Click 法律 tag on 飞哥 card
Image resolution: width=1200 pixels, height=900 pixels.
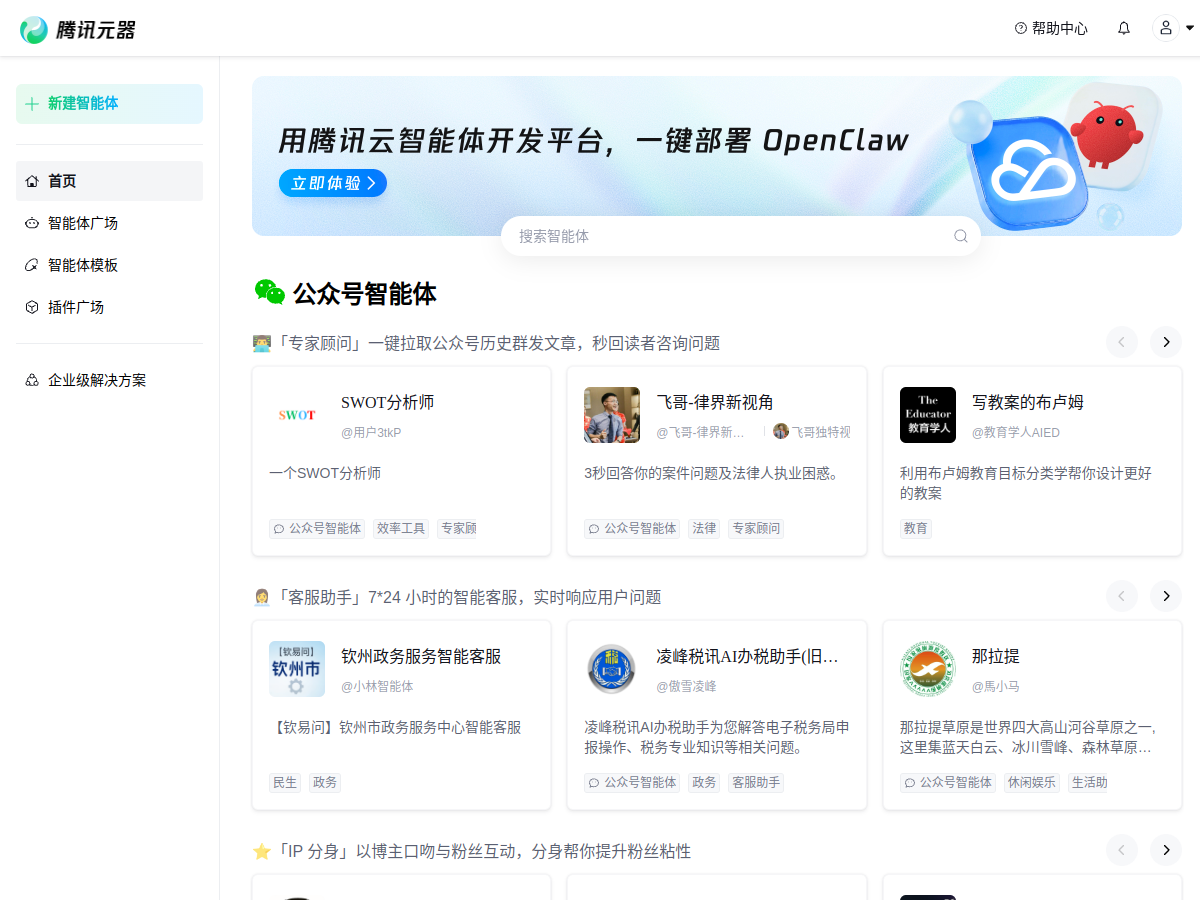pos(705,528)
